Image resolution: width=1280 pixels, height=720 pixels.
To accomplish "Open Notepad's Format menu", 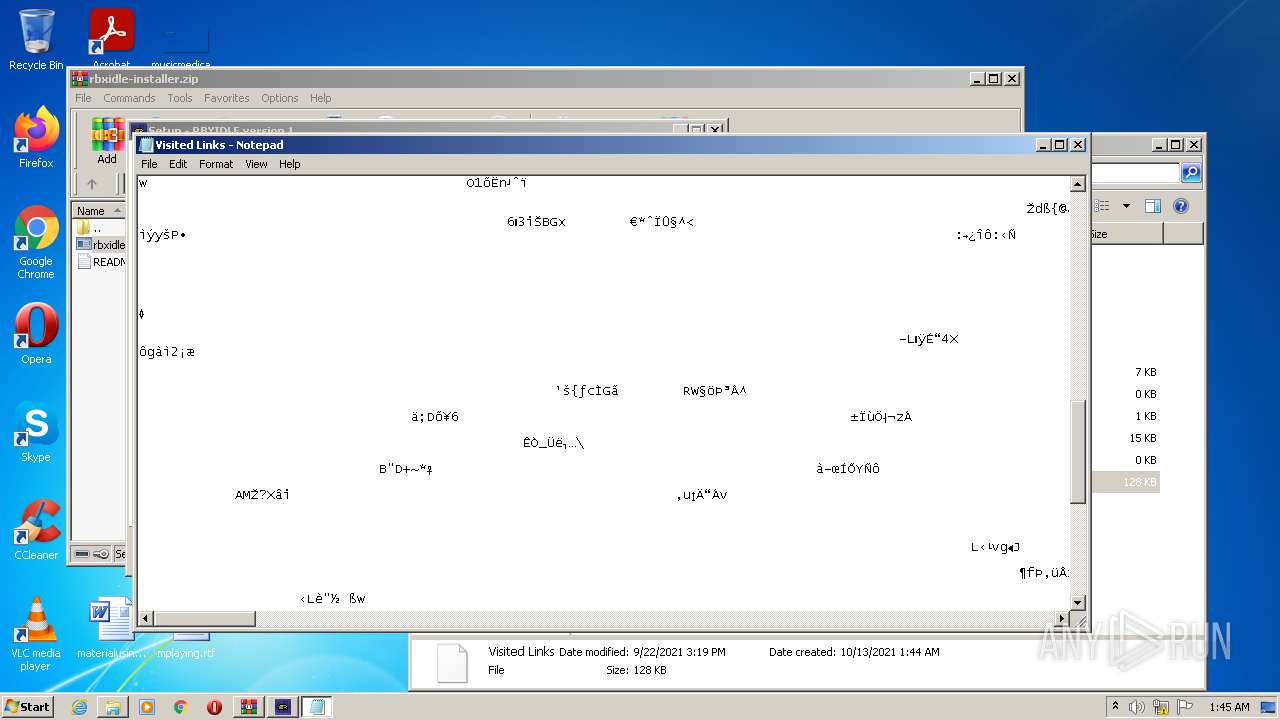I will click(x=216, y=164).
